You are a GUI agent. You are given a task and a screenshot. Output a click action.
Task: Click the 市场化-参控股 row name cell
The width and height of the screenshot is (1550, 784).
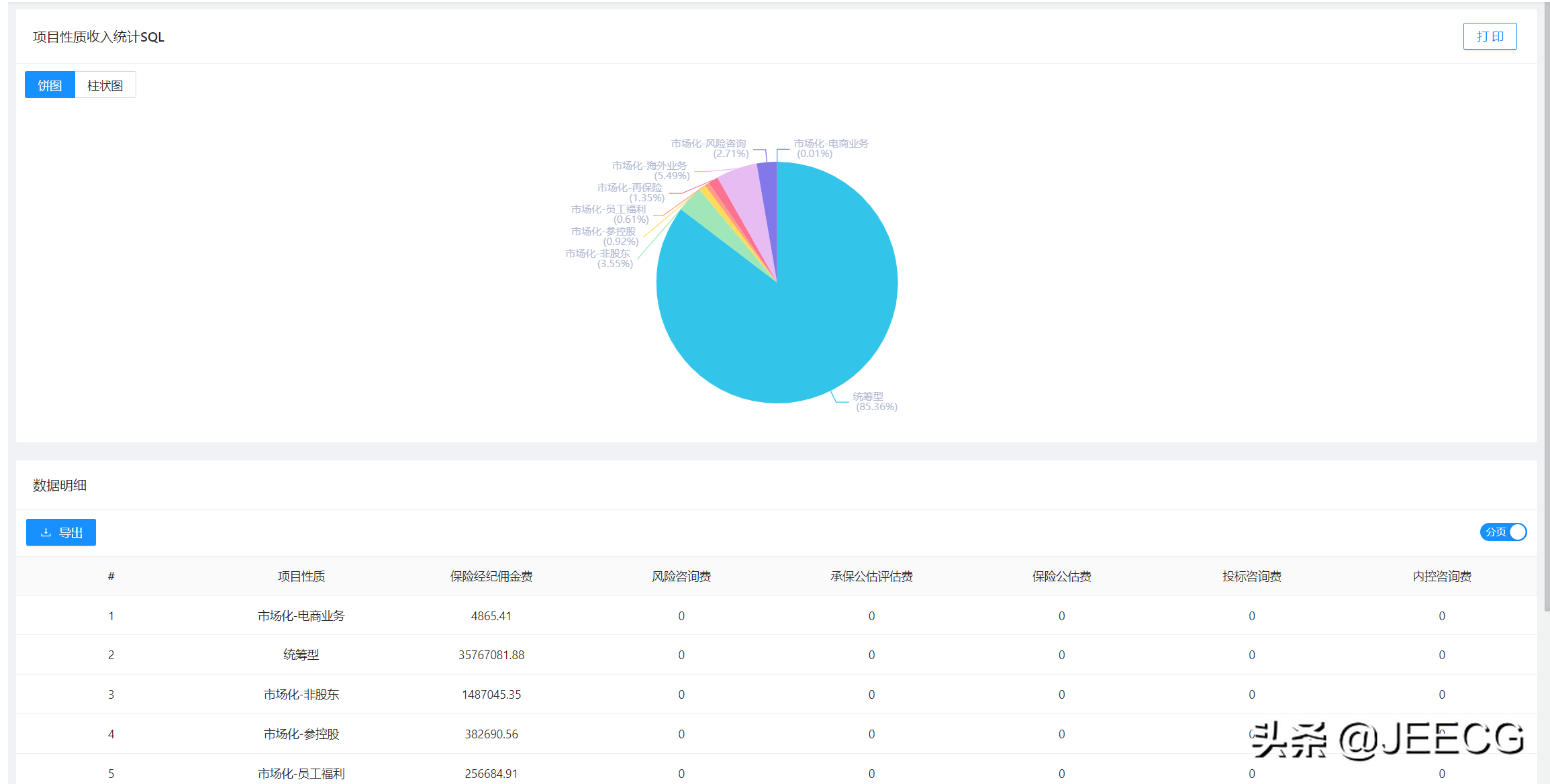[301, 734]
